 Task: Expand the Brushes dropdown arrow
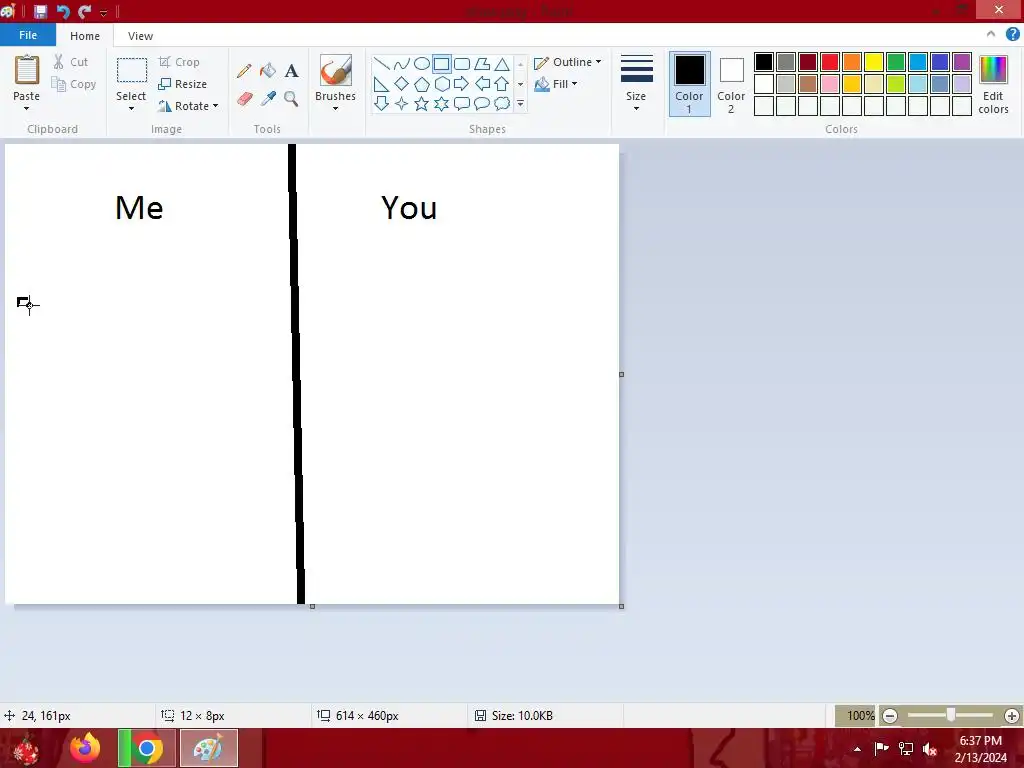[x=336, y=109]
